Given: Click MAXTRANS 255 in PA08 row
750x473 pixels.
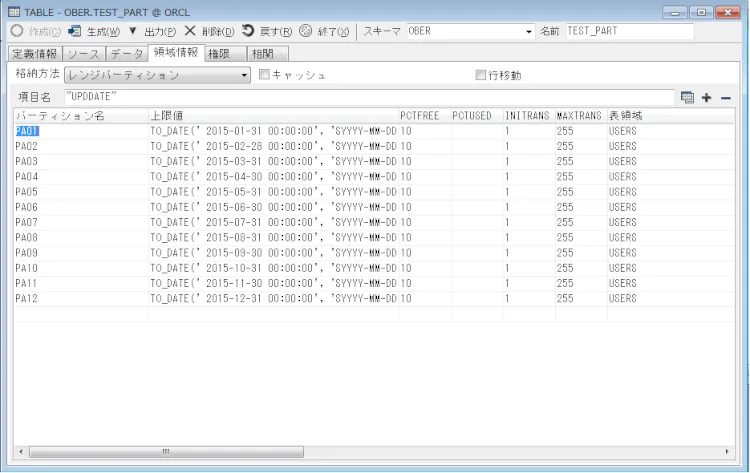Looking at the screenshot, I should tap(565, 238).
